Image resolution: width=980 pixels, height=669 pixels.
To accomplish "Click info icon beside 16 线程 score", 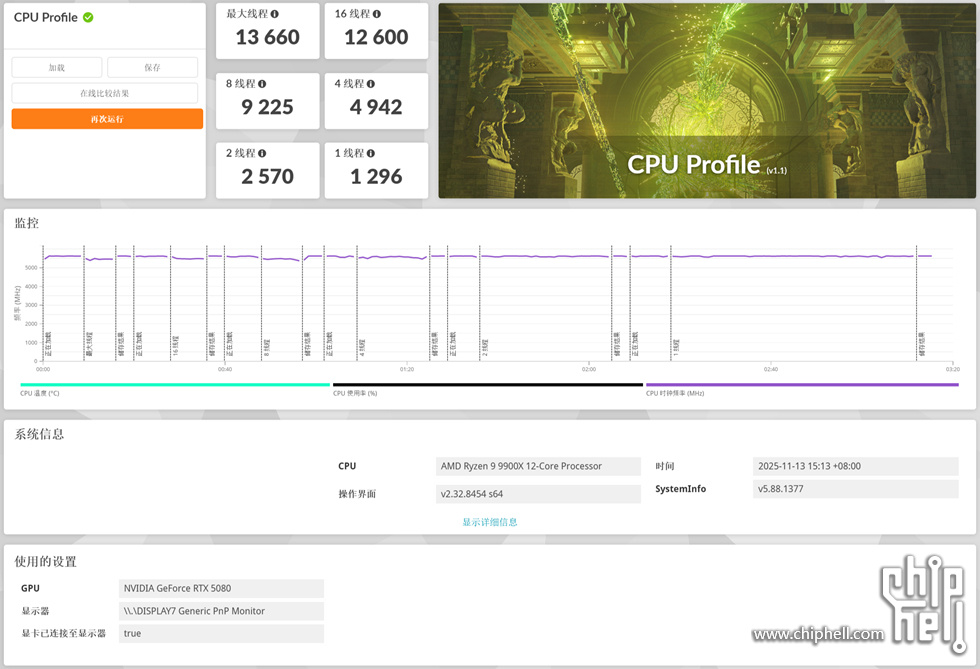I will tap(377, 15).
